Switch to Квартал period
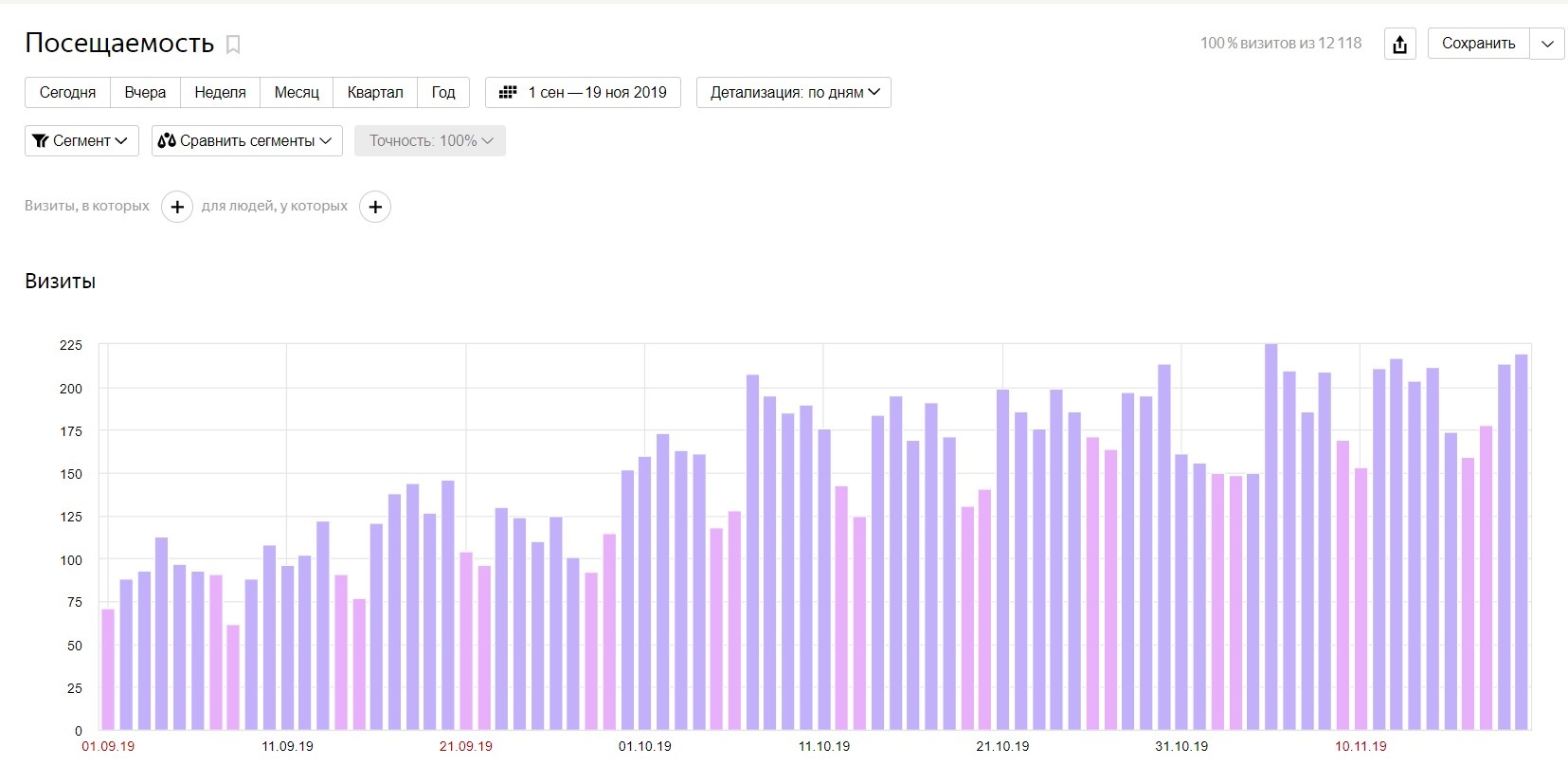 click(x=375, y=92)
